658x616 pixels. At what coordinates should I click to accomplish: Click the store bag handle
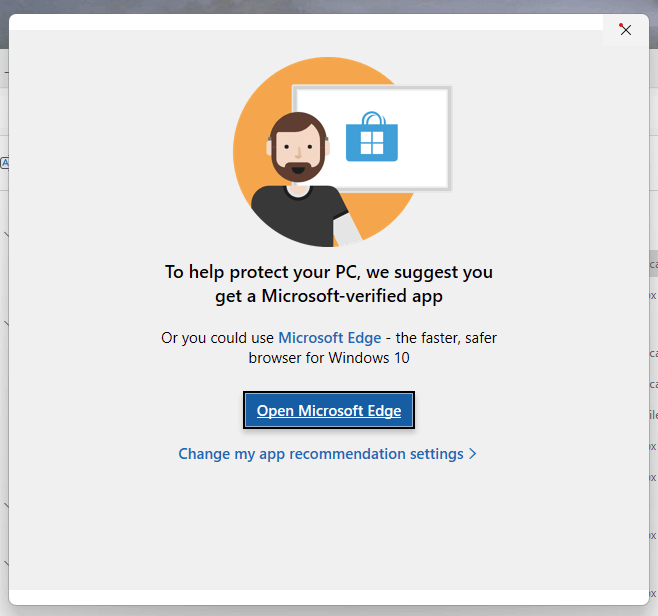click(373, 118)
